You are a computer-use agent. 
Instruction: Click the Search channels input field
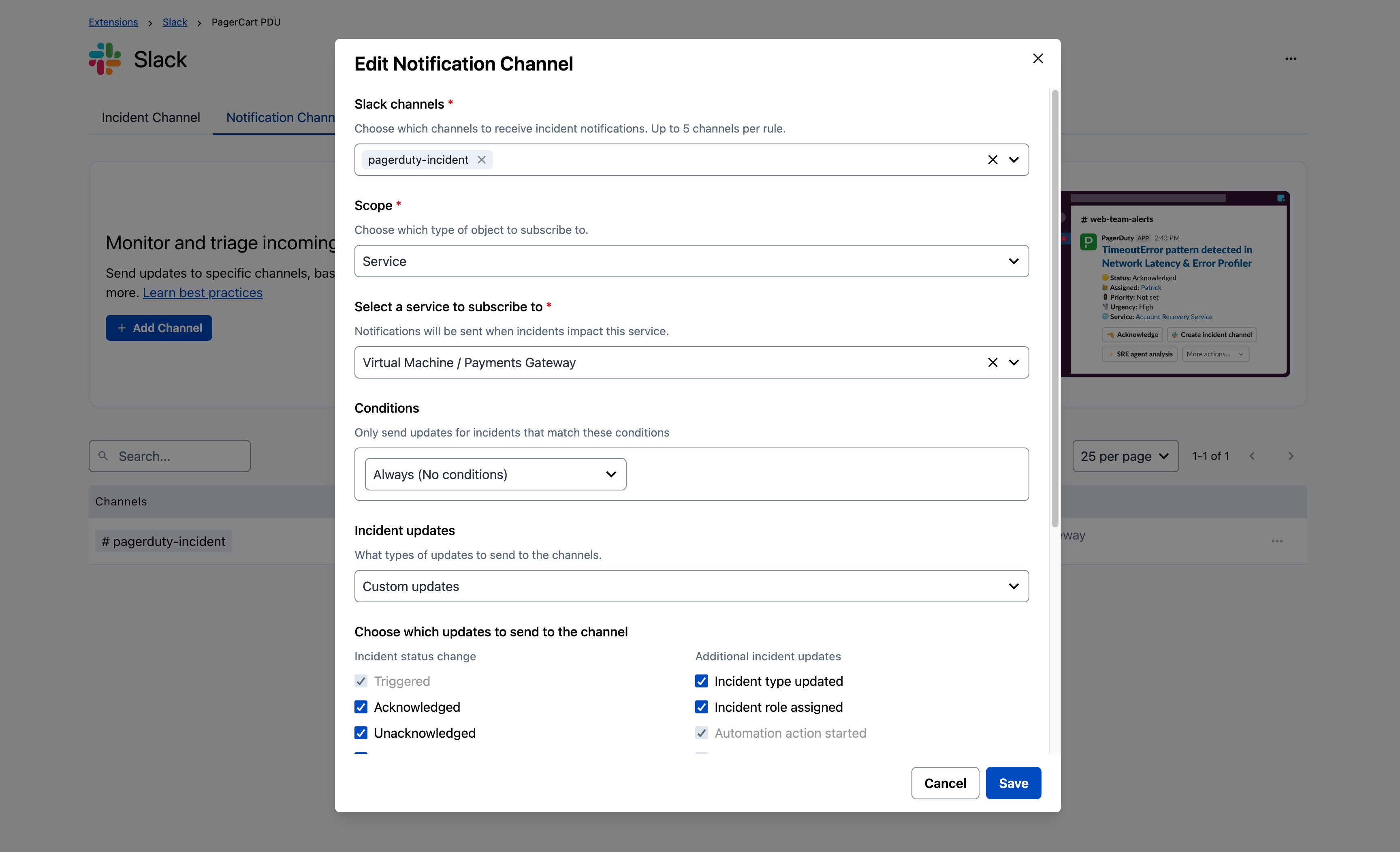[169, 456]
